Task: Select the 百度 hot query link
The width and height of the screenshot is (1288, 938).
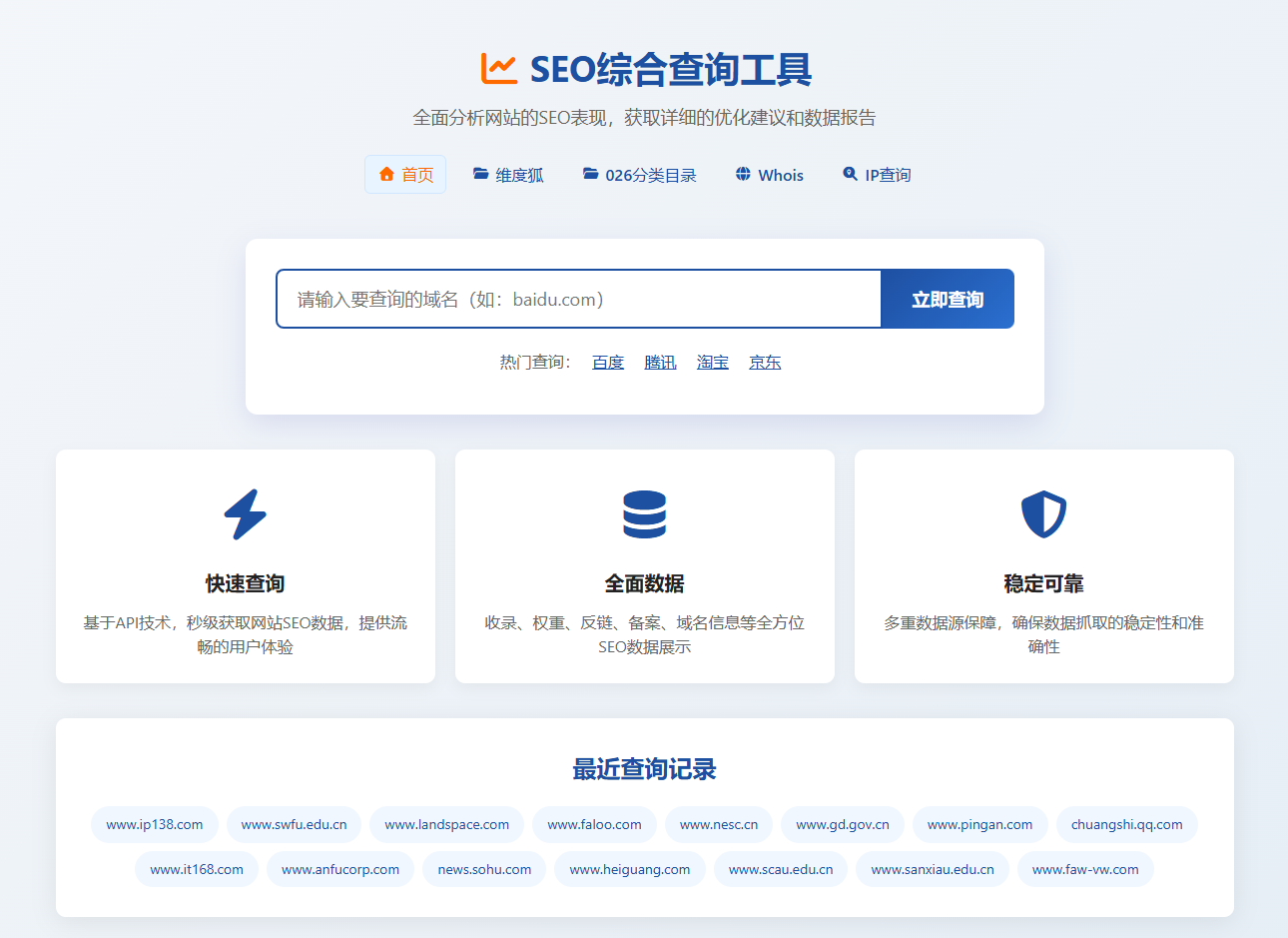Action: (x=607, y=362)
